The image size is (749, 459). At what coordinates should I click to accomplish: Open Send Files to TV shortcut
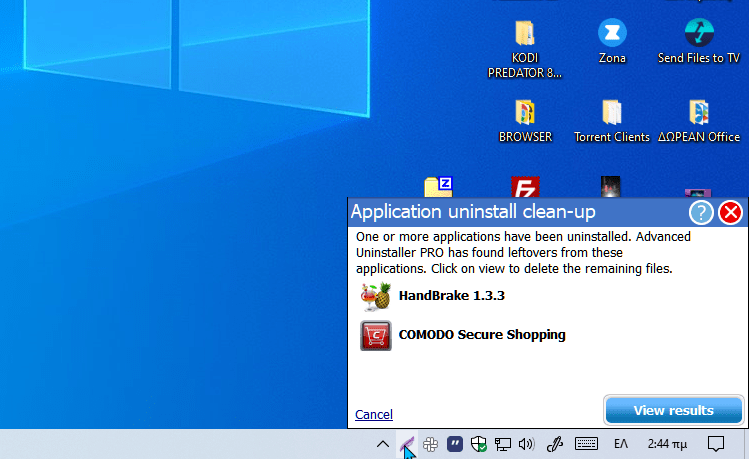[698, 41]
